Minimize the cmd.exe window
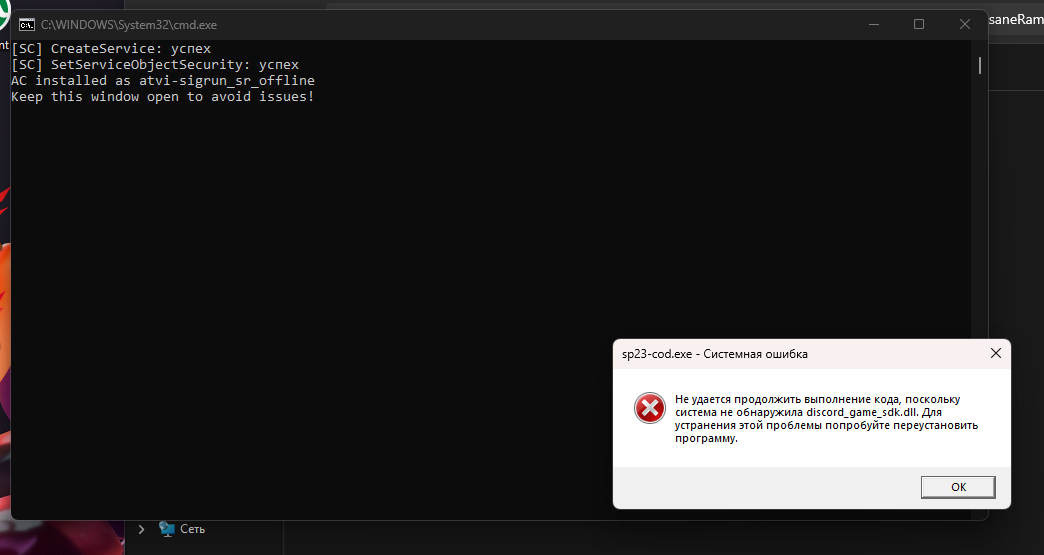The height and width of the screenshot is (555, 1044). point(874,25)
